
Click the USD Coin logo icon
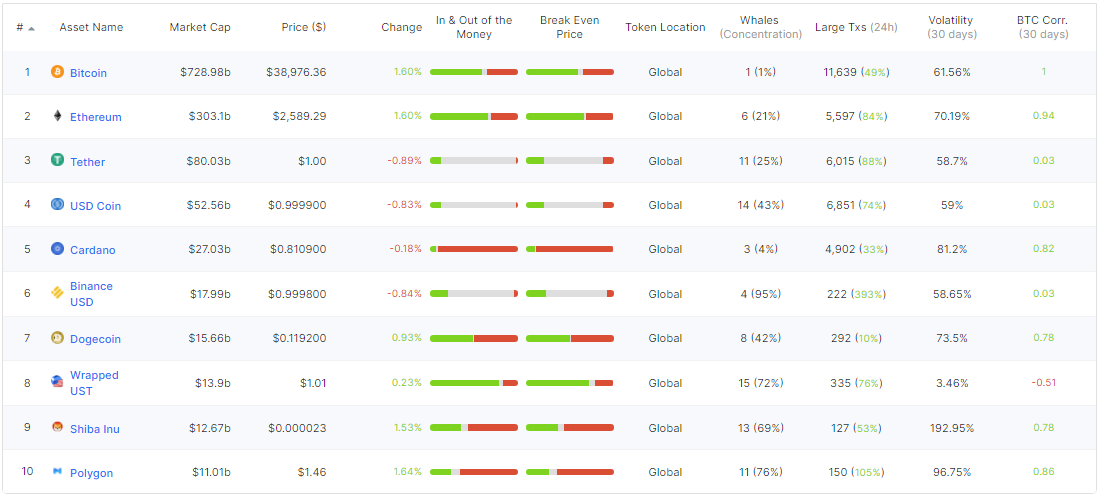point(57,204)
